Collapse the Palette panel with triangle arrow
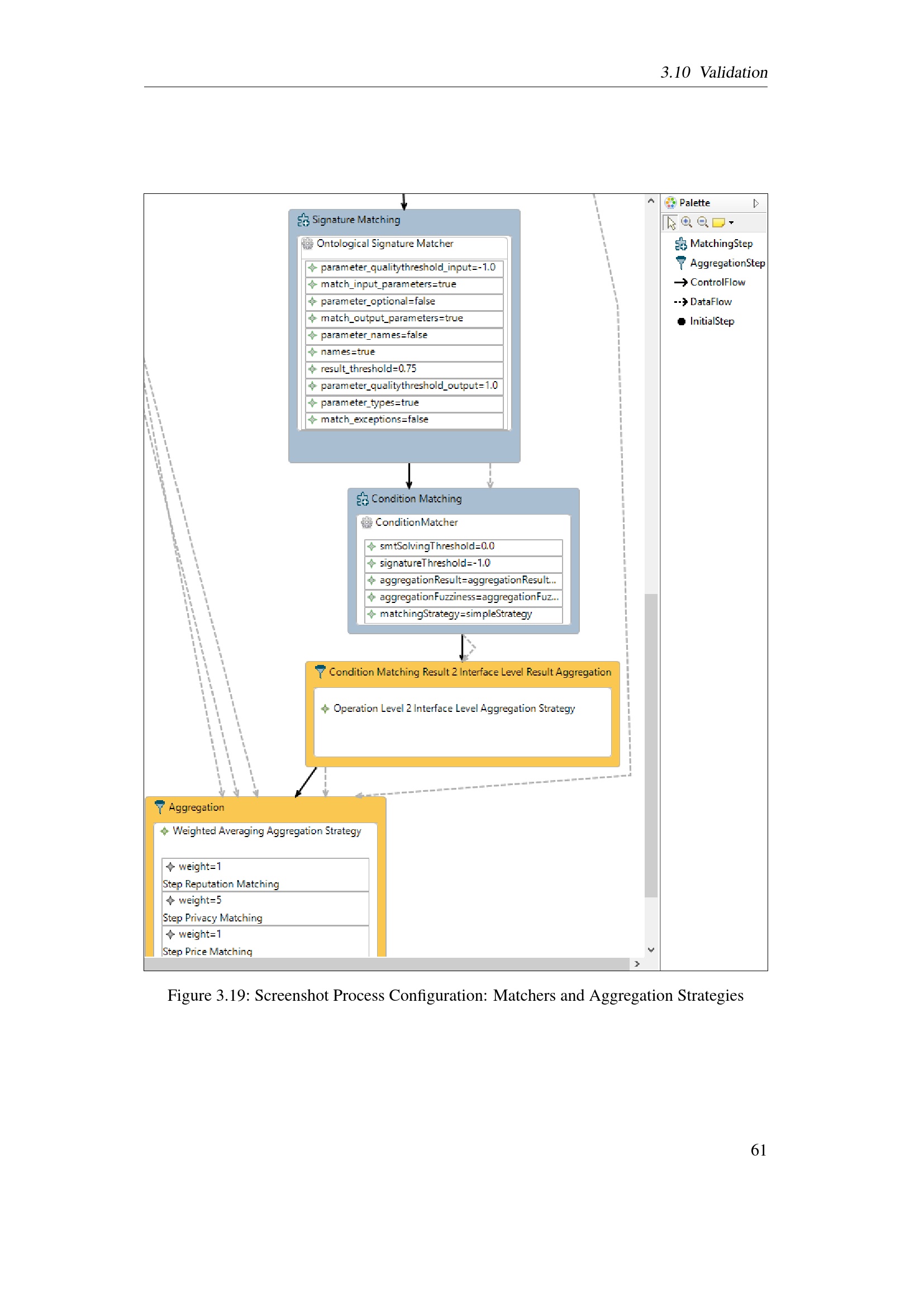The height and width of the screenshot is (1307, 924). pyautogui.click(x=756, y=203)
